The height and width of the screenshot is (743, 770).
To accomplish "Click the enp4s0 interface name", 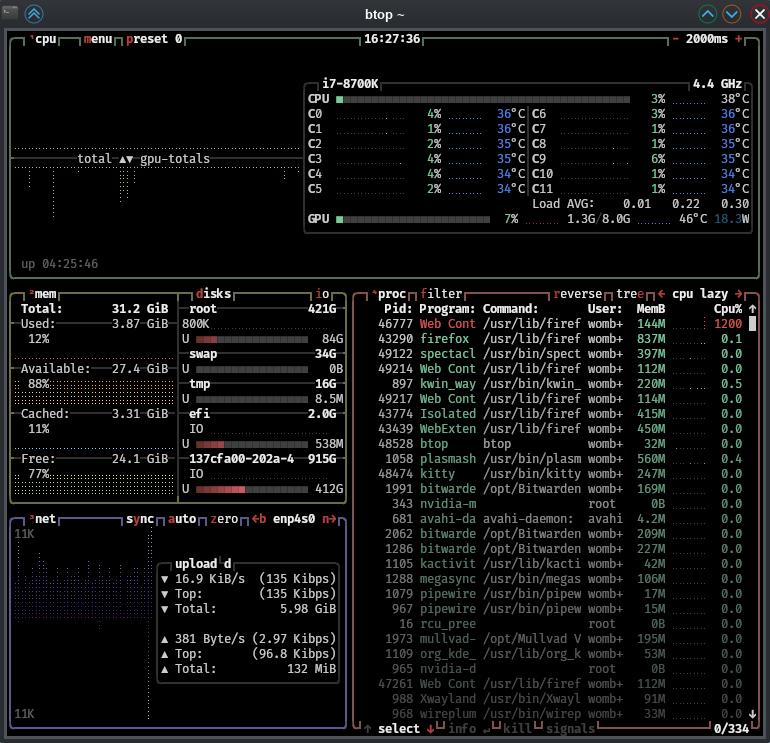I will (x=294, y=519).
